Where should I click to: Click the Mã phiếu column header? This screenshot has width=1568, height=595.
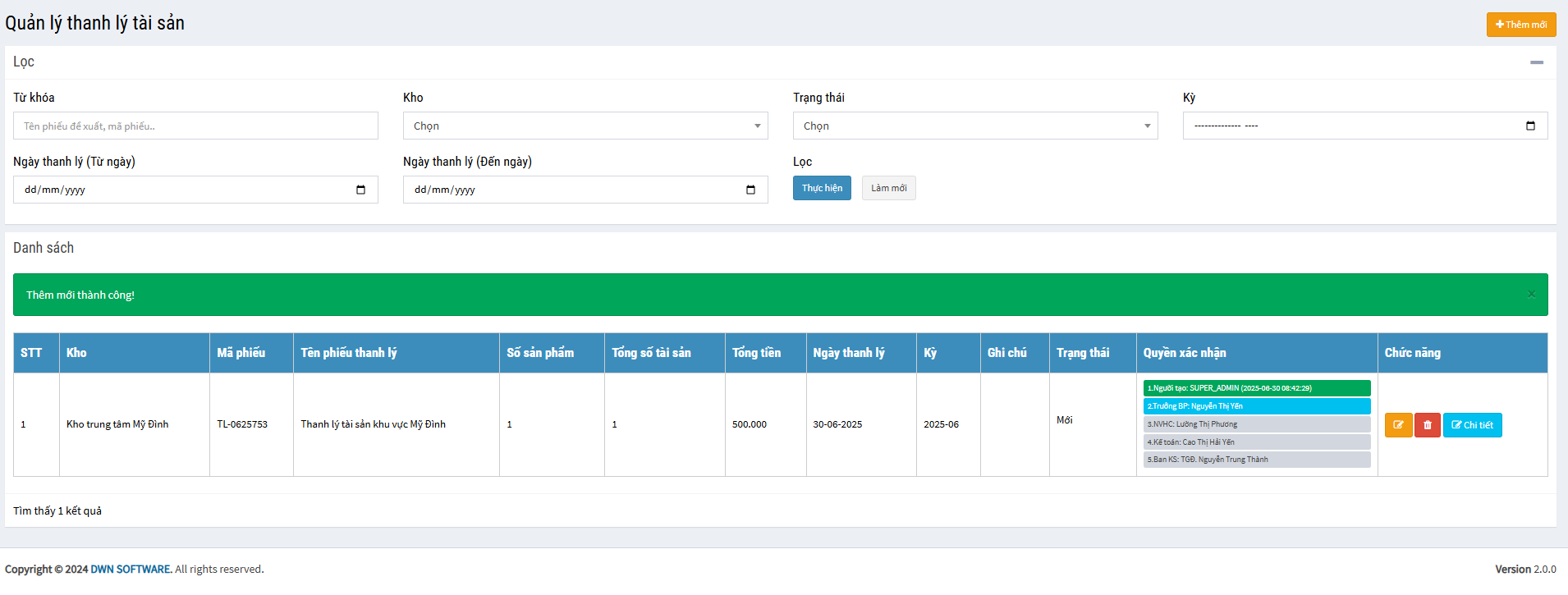(x=241, y=353)
